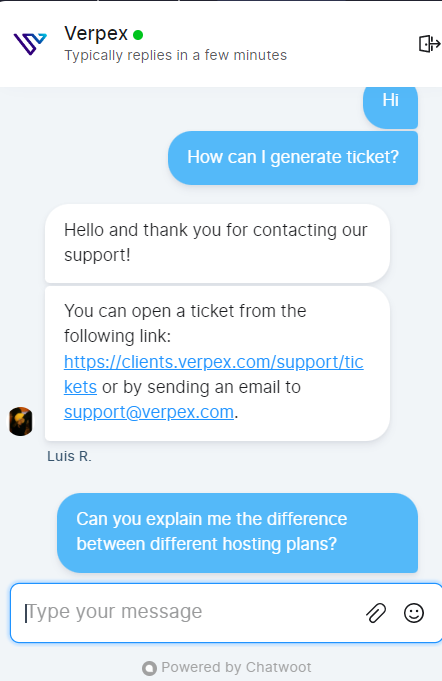Viewport: 442px width, 681px height.
Task: Click the green online status dot
Action: coord(138,35)
